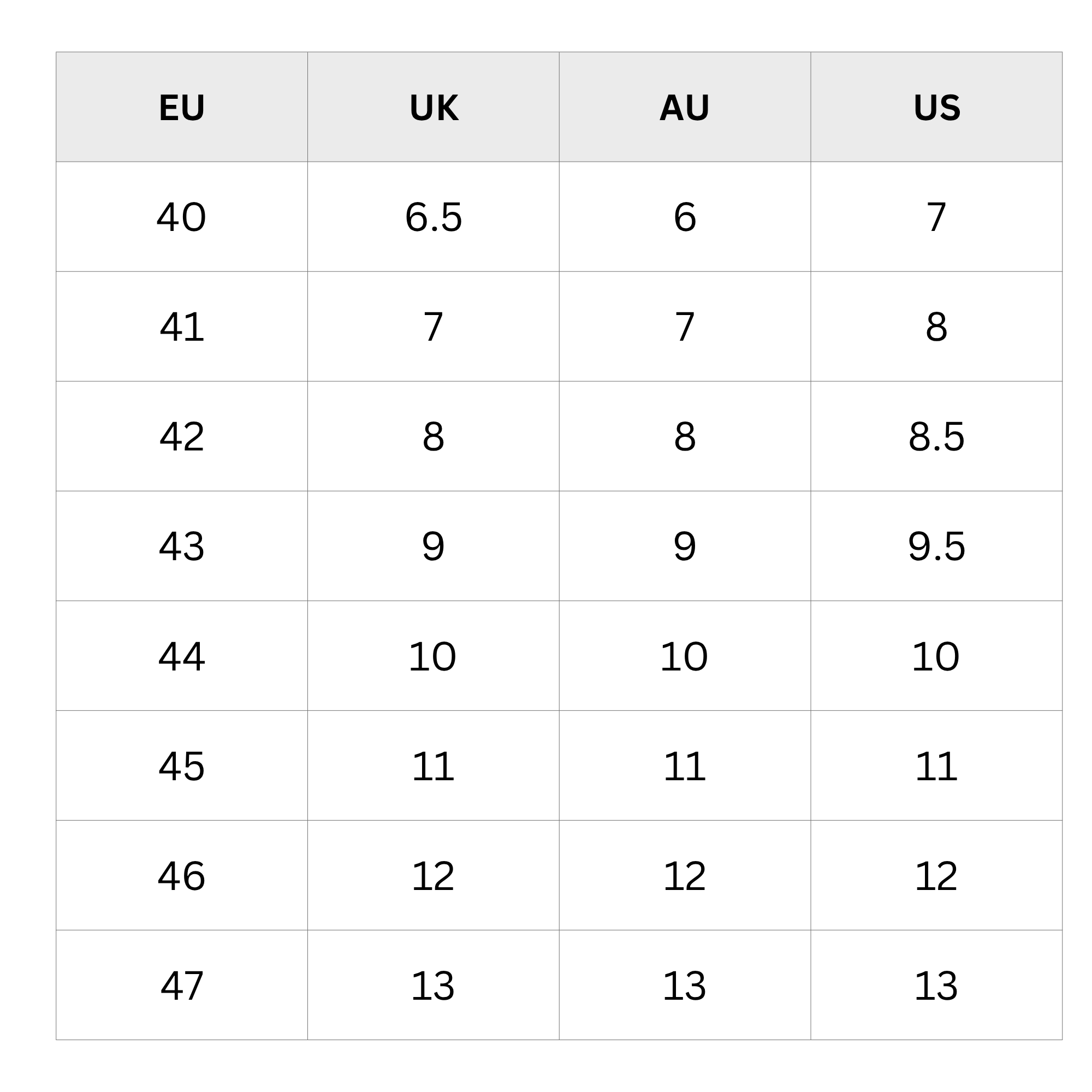Image resolution: width=1092 pixels, height=1092 pixels.
Task: Select EU size 47 cell
Action: tap(181, 984)
